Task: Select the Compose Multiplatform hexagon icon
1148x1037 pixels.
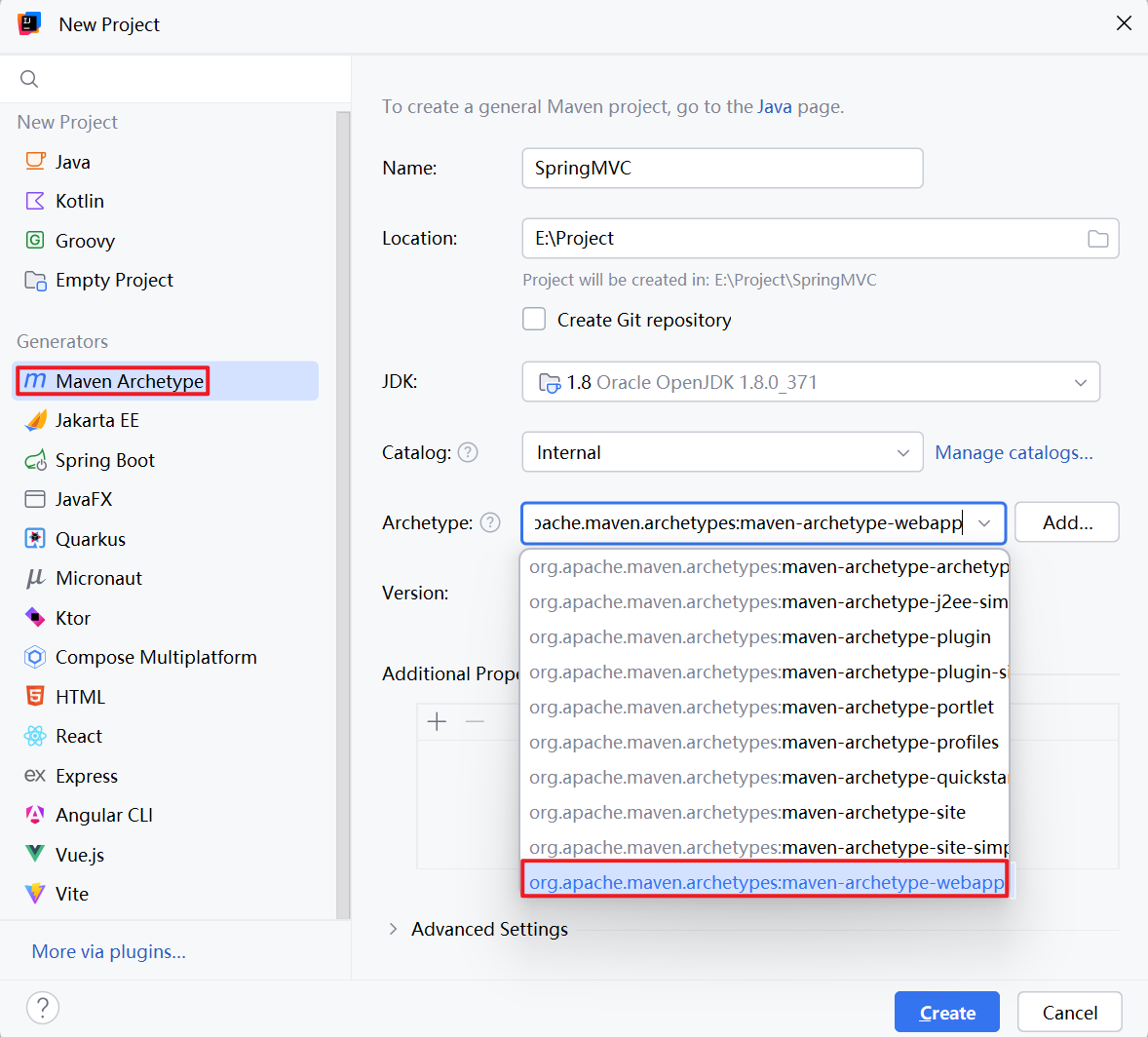Action: [35, 657]
